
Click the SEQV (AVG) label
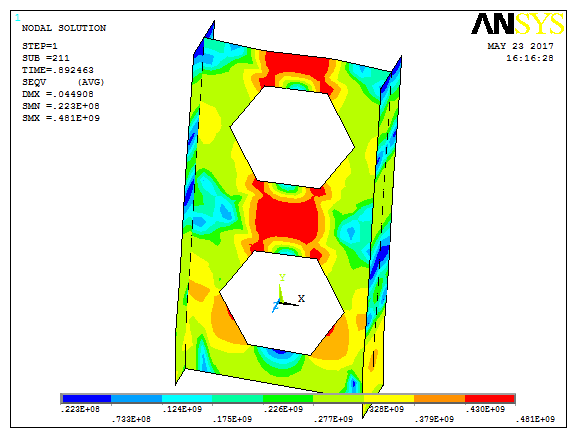click(x=63, y=82)
